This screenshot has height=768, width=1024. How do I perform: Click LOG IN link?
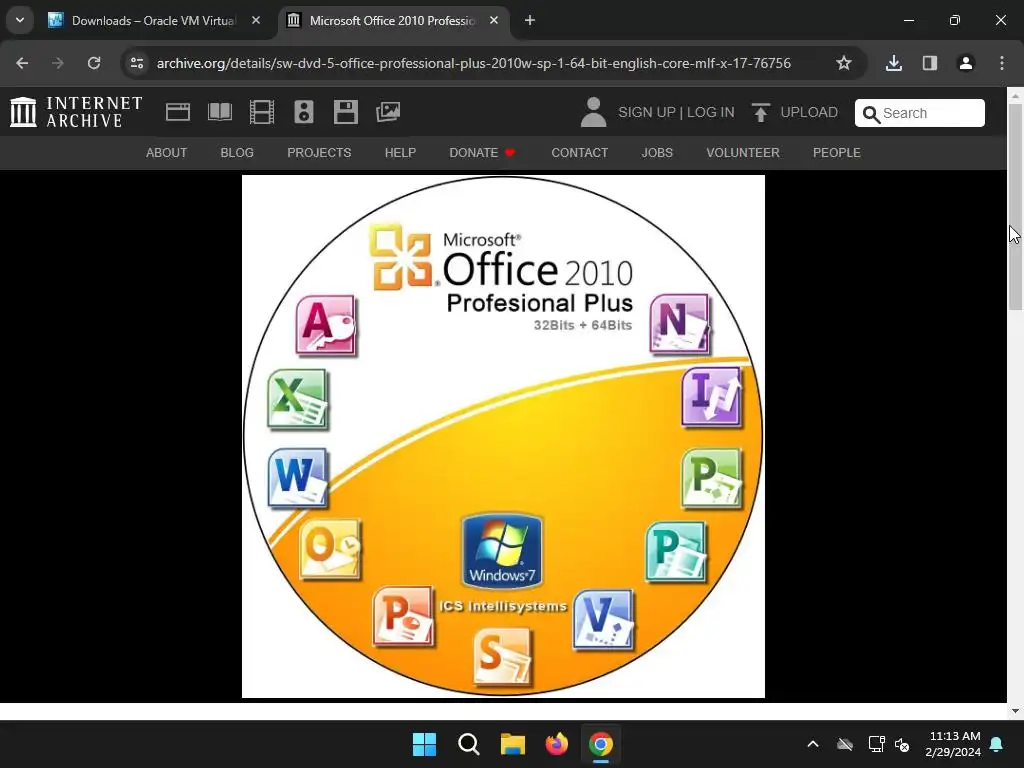711,112
